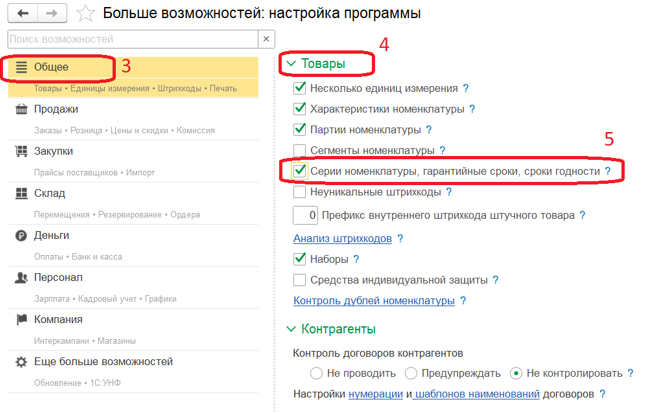Go to the Склад settings section
Screen dimensions: 658x413
coord(50,194)
